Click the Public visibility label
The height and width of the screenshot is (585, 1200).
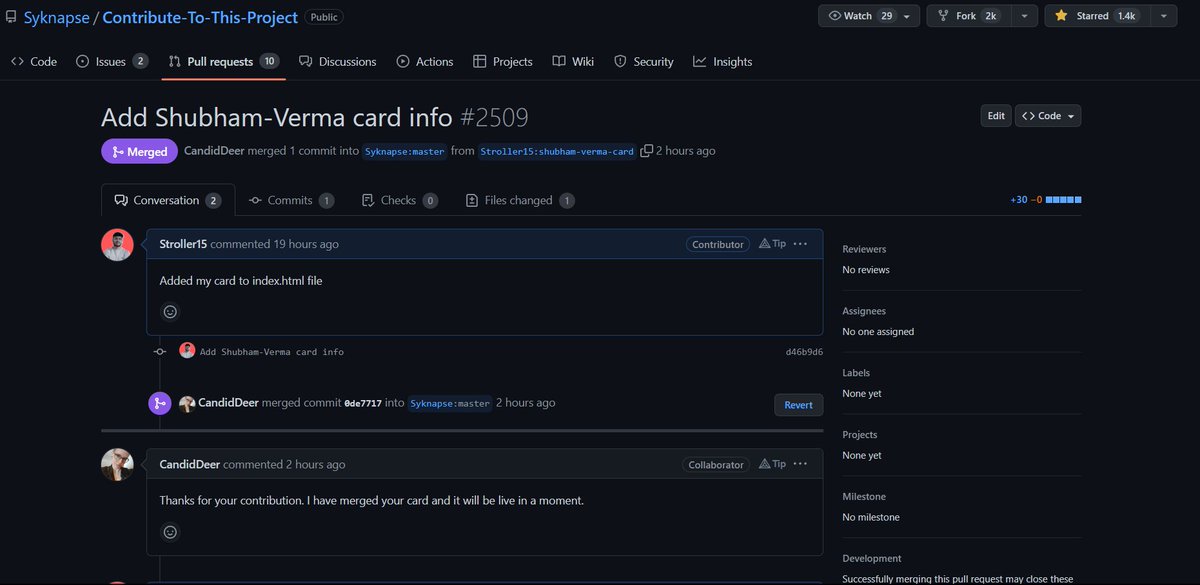(x=324, y=17)
